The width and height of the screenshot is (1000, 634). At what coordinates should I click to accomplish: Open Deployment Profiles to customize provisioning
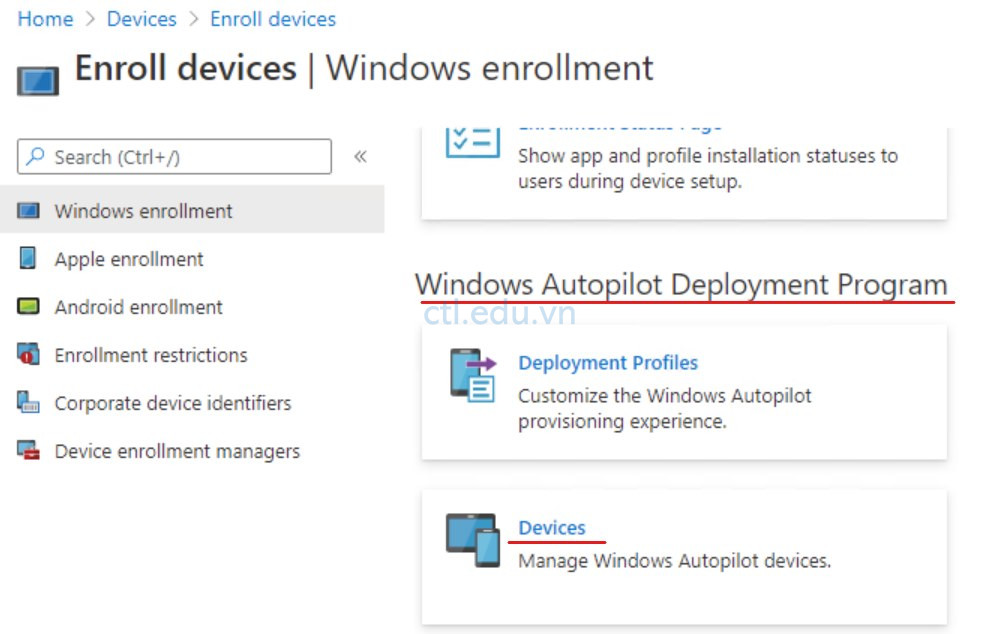pos(608,363)
